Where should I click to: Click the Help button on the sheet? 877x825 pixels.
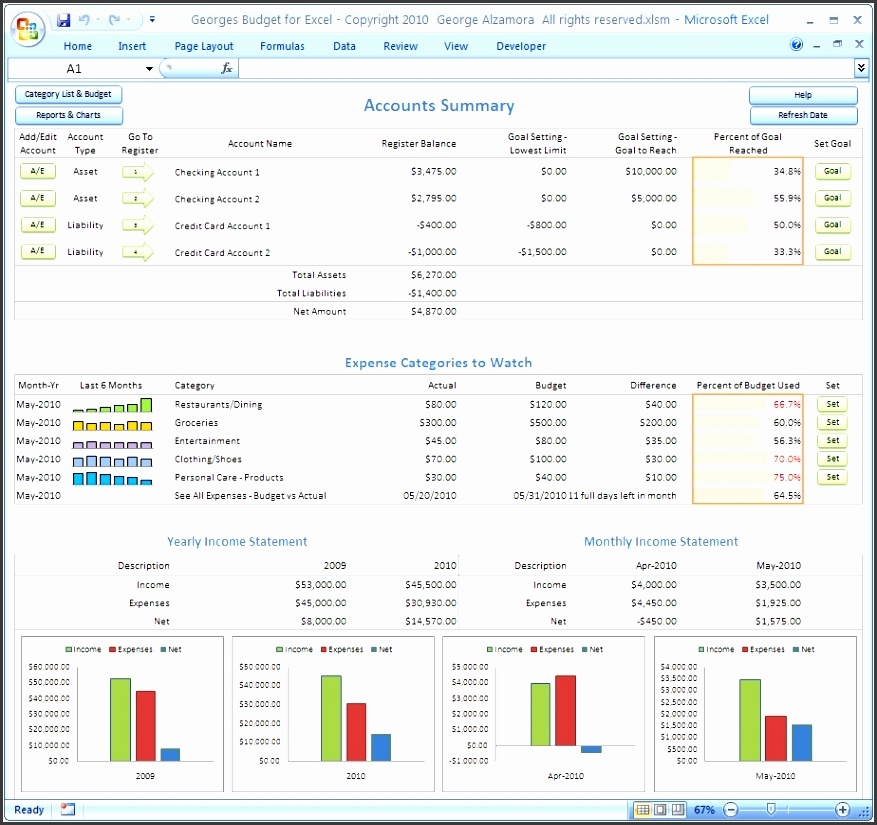803,95
